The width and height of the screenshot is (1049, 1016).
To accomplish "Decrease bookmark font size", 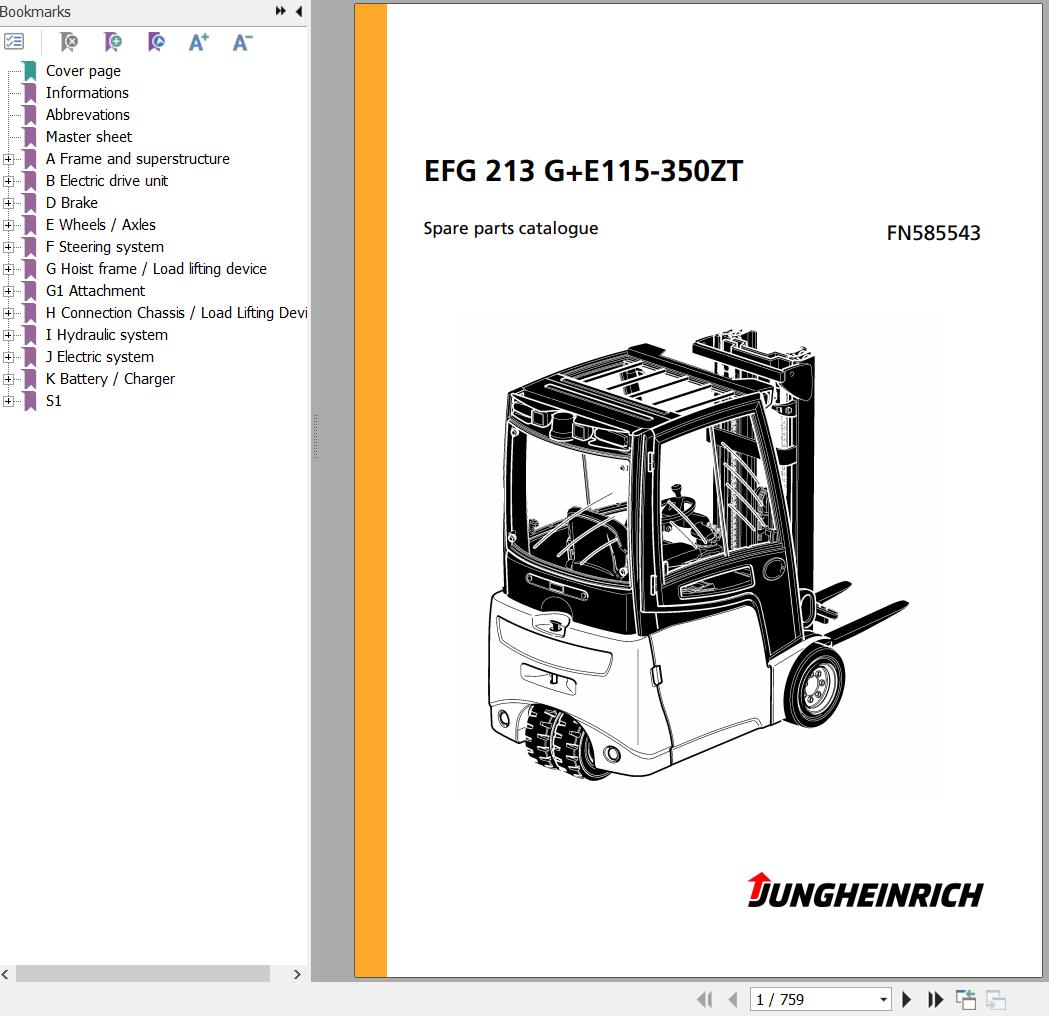I will click(x=242, y=42).
